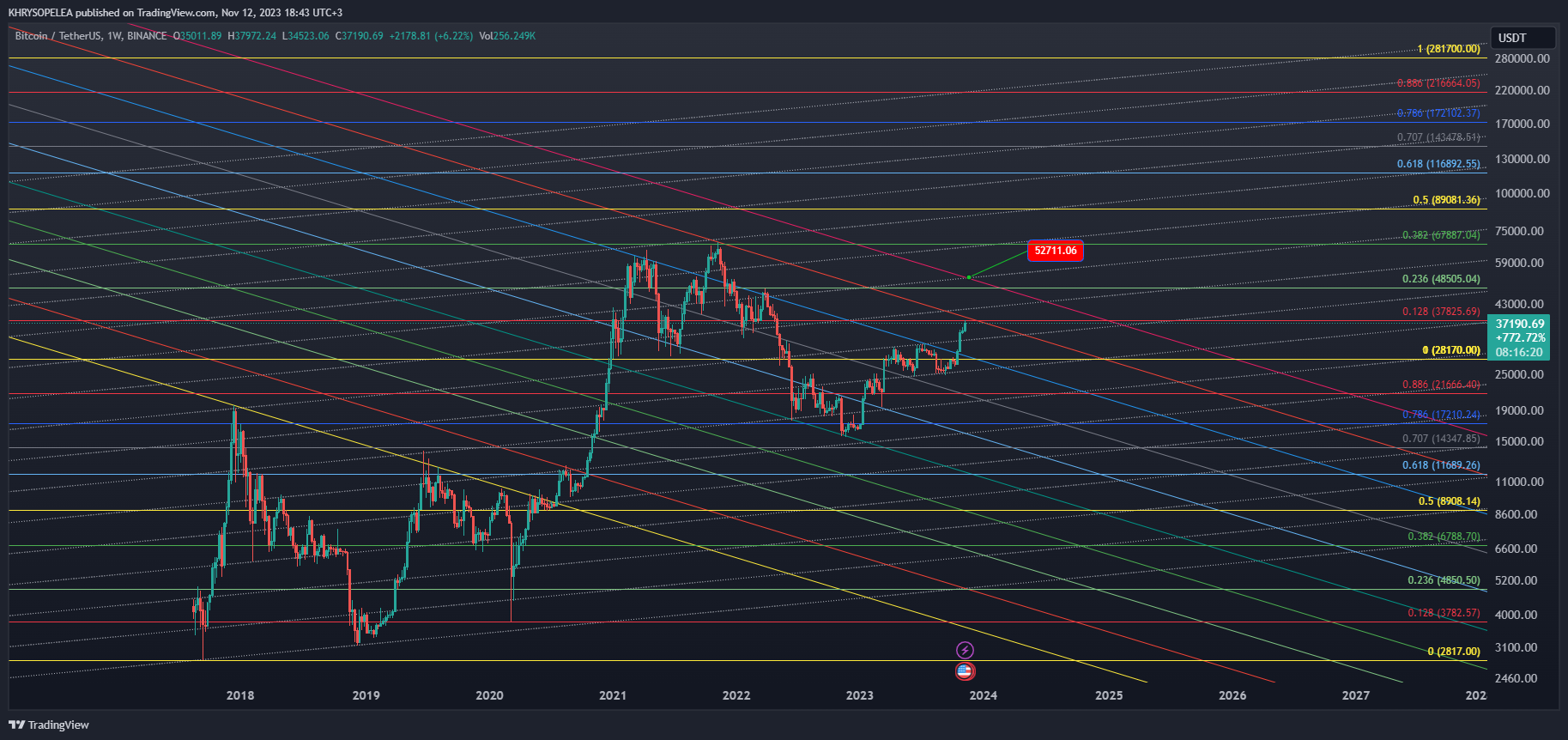The image size is (1568, 740).
Task: Click the 2018 label on the time axis
Action: click(x=240, y=695)
